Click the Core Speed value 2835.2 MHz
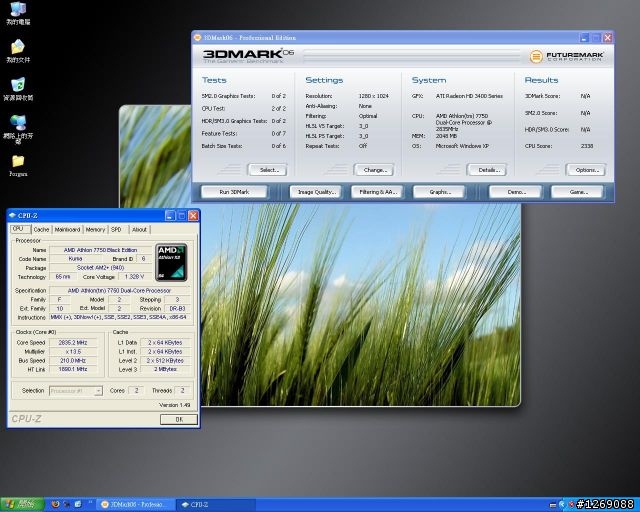This screenshot has height=512, width=640. tap(73, 343)
